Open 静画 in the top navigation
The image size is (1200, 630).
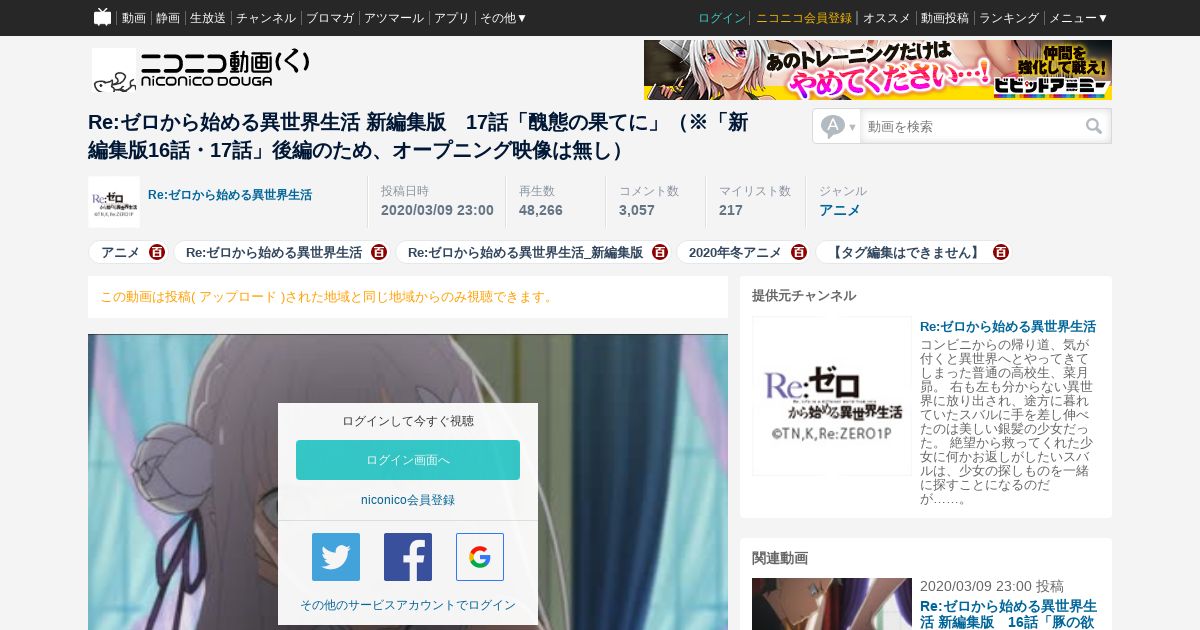click(168, 18)
